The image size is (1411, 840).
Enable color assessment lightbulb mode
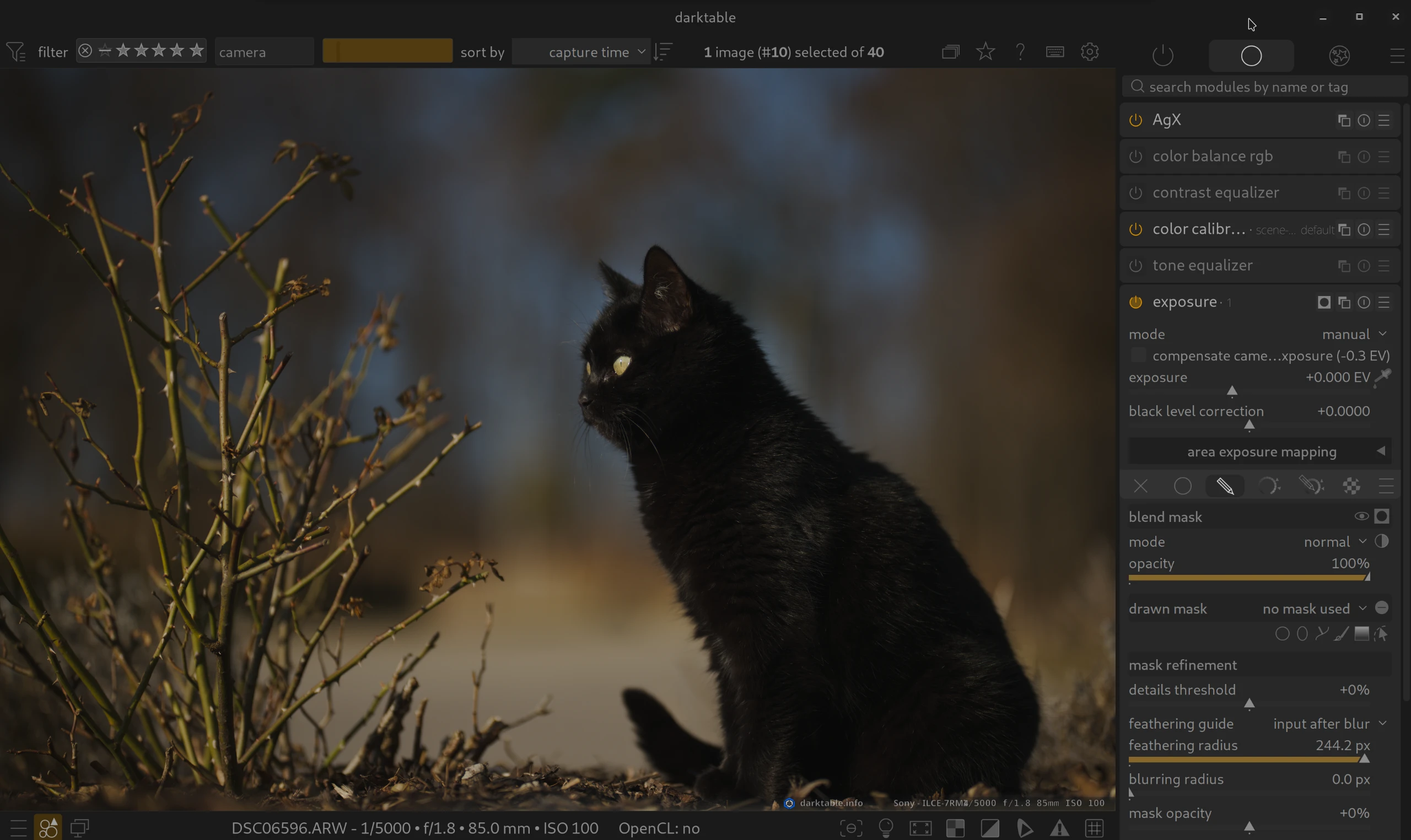click(x=886, y=828)
